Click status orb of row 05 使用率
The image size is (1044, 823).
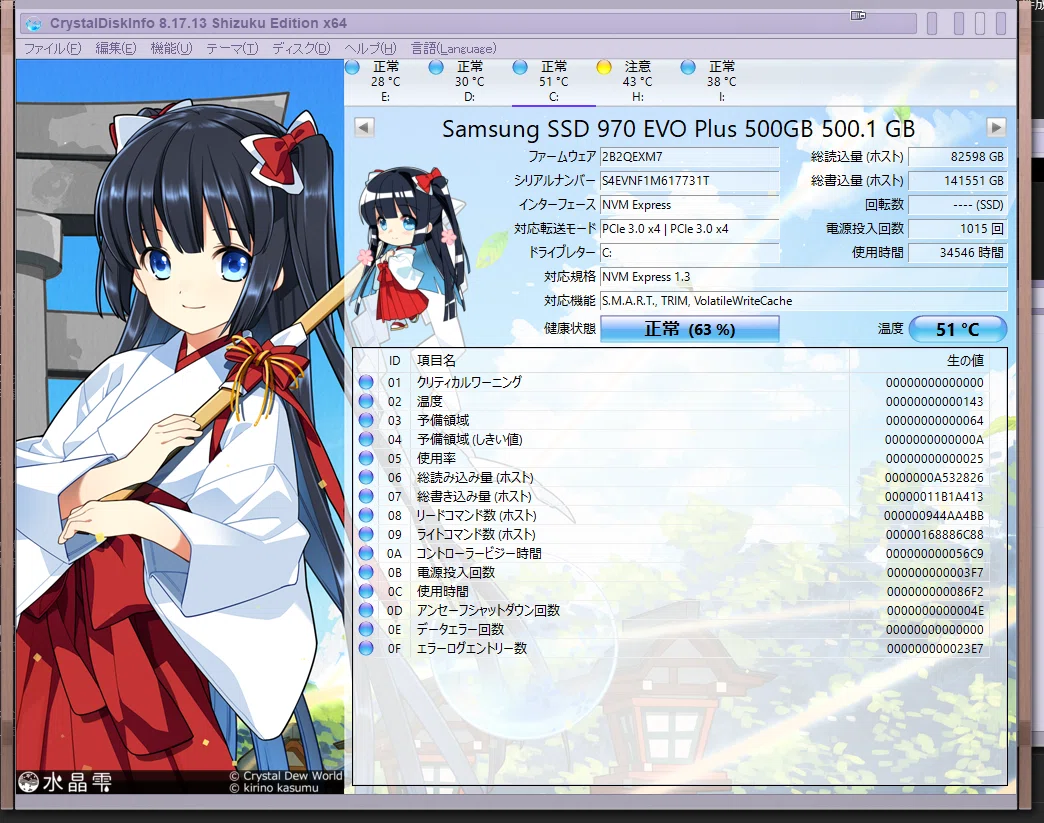tap(366, 458)
